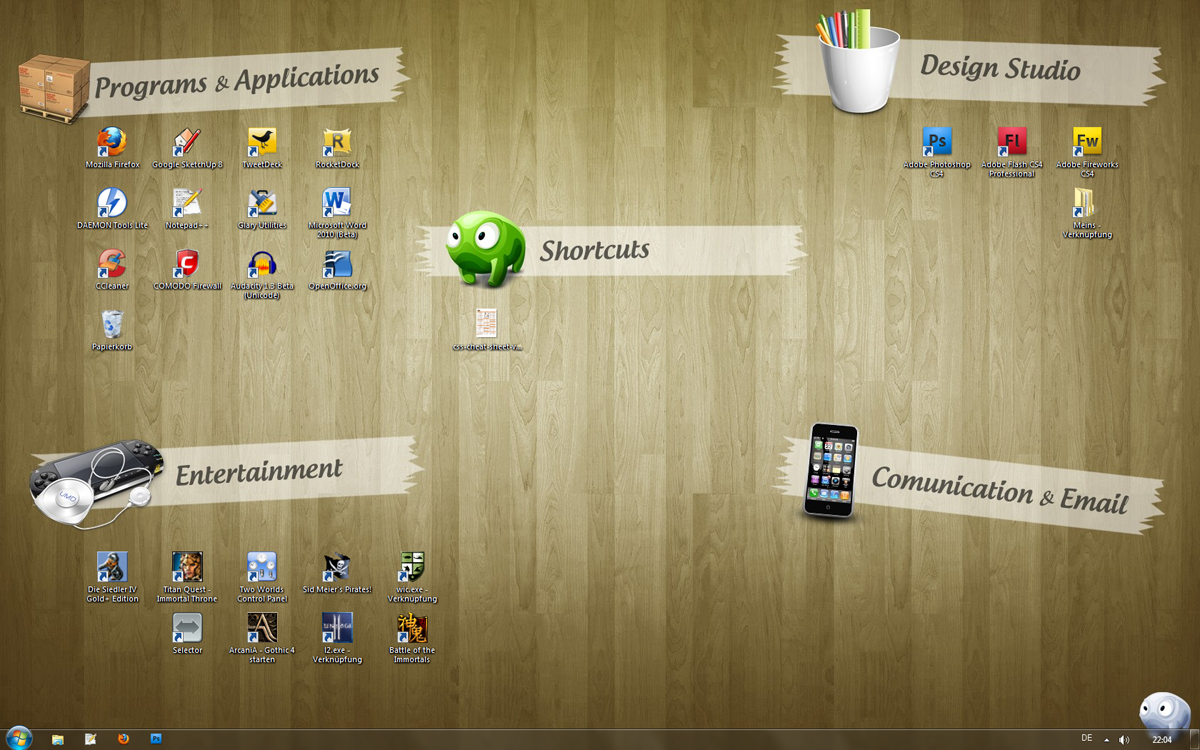Select the Papierkorb recycle bin
The image size is (1200, 750).
(x=112, y=325)
